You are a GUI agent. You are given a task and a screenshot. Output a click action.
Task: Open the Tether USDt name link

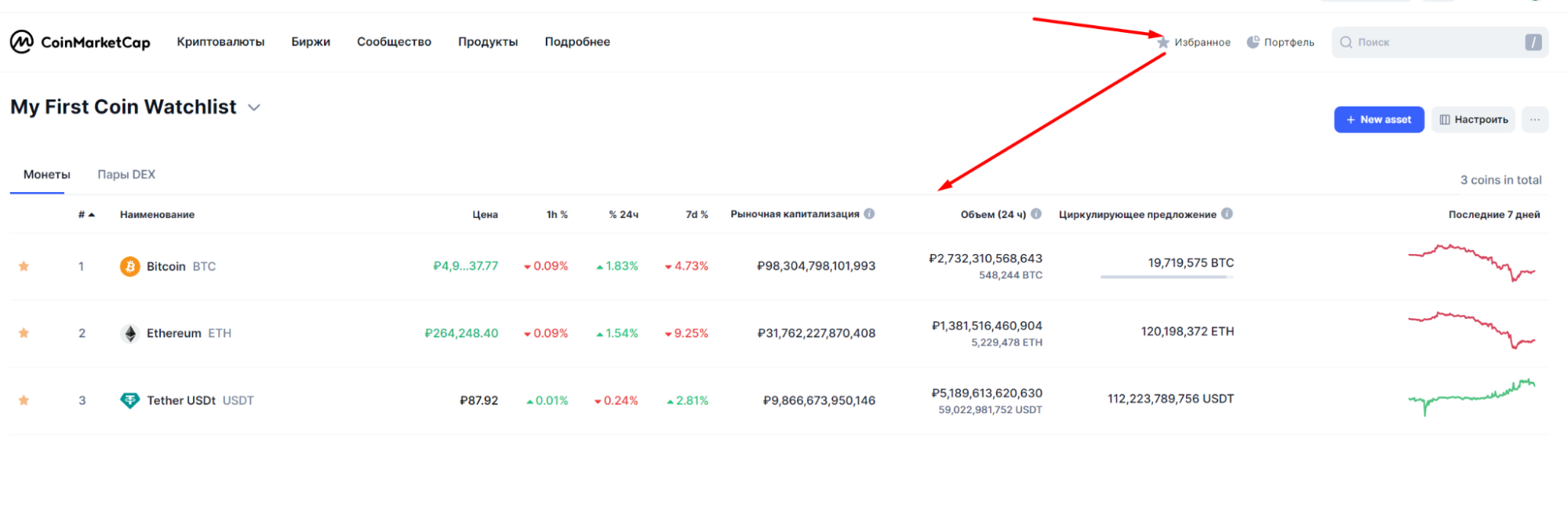coord(181,400)
